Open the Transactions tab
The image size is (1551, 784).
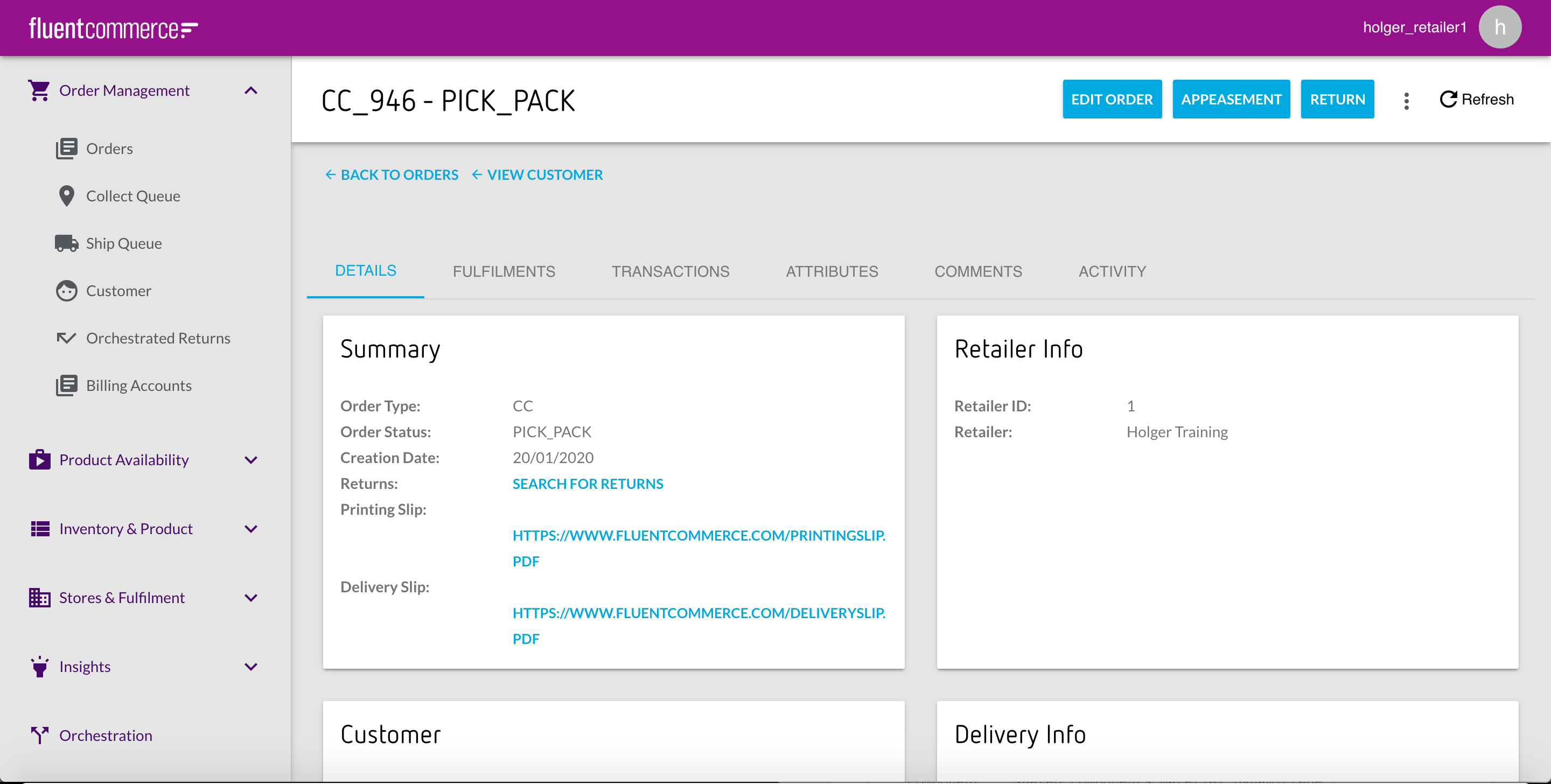click(x=670, y=271)
